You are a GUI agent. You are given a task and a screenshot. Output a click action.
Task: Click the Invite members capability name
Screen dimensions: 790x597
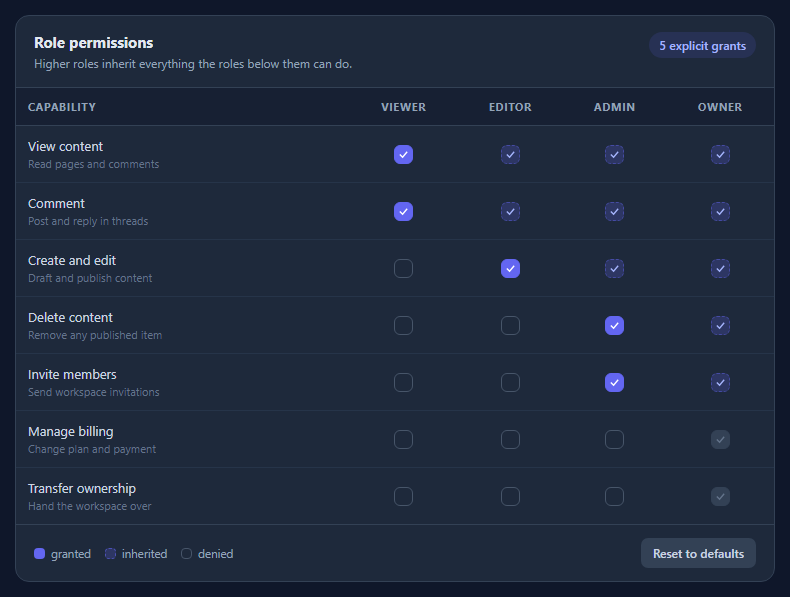(72, 374)
